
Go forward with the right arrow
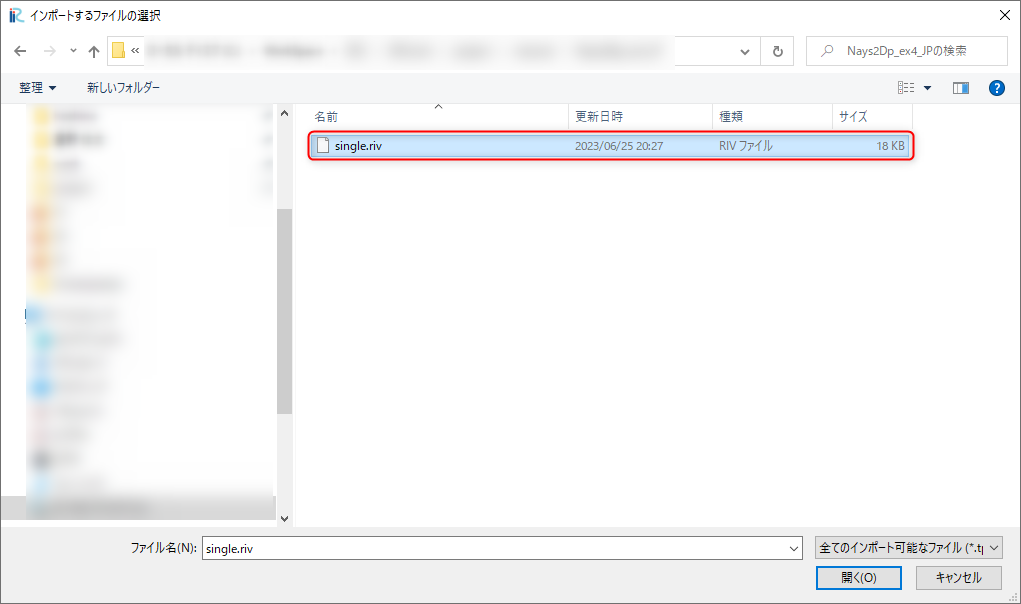(x=49, y=51)
